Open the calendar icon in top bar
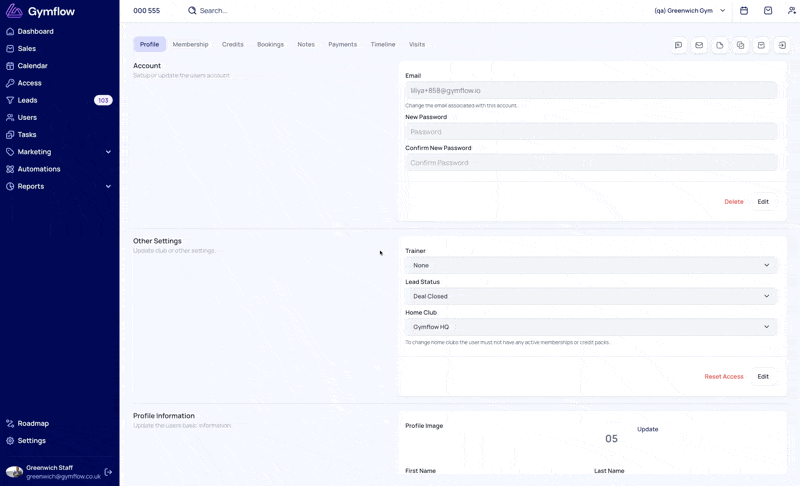800x486 pixels. [744, 11]
